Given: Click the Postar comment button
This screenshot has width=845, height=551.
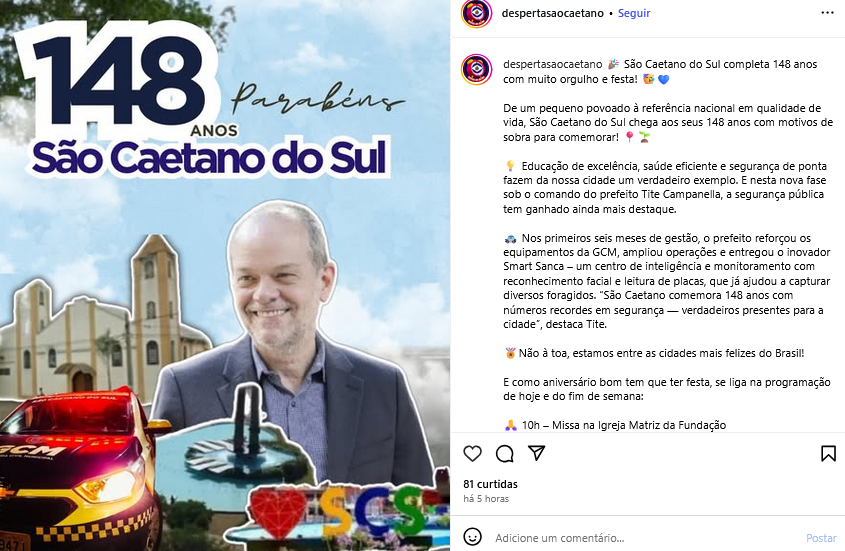Looking at the screenshot, I should 821,538.
